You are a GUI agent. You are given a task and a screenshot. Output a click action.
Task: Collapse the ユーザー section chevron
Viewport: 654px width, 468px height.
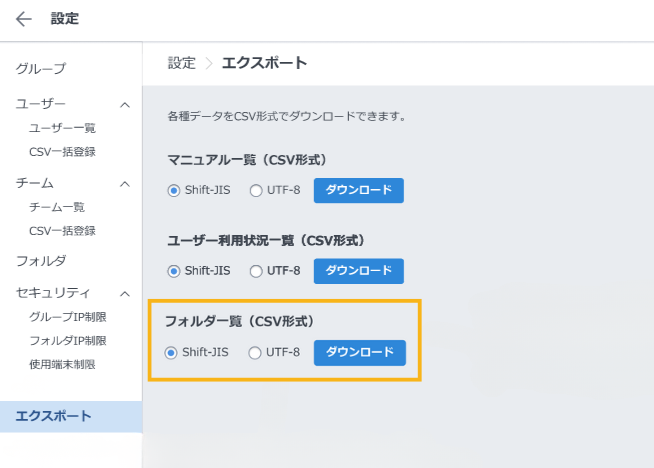(124, 104)
